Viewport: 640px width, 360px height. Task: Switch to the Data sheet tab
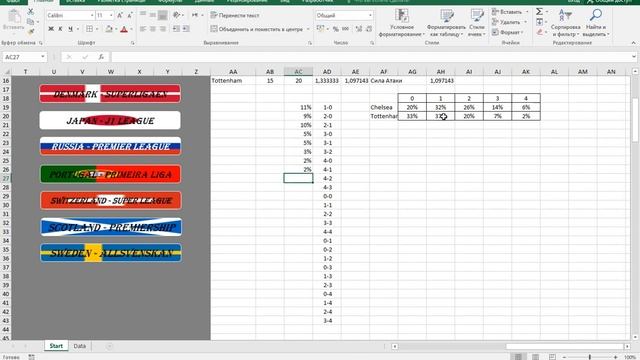coord(80,346)
